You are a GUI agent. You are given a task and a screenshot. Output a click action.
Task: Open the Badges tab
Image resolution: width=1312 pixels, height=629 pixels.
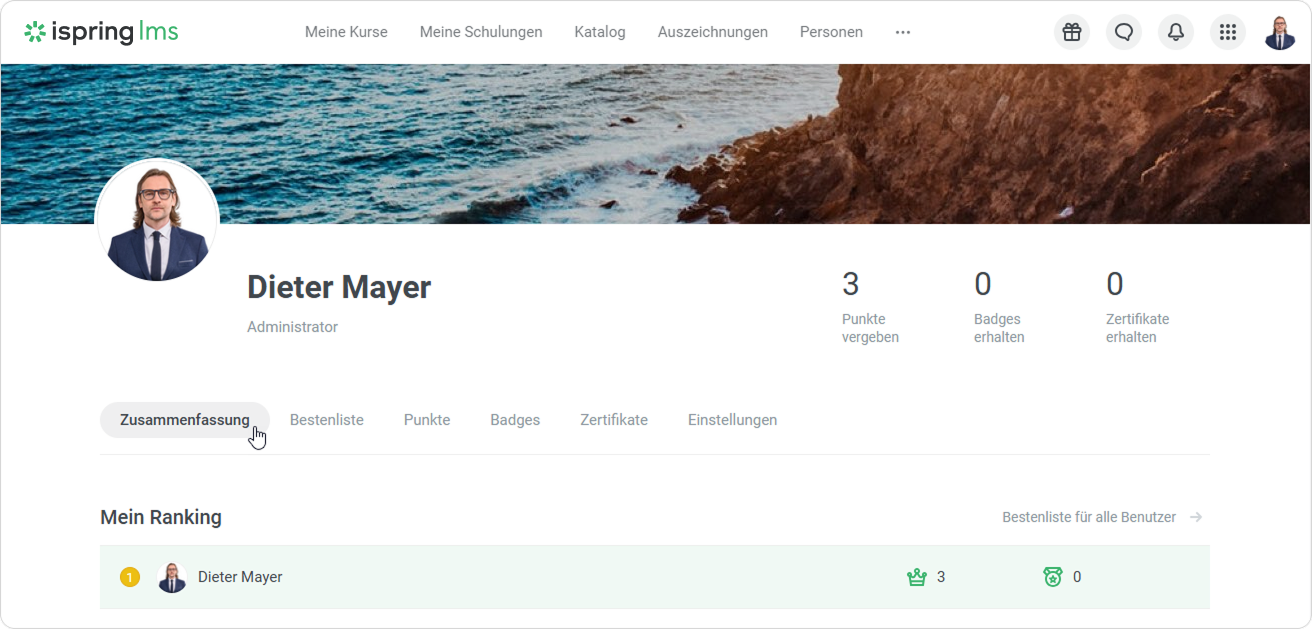515,420
